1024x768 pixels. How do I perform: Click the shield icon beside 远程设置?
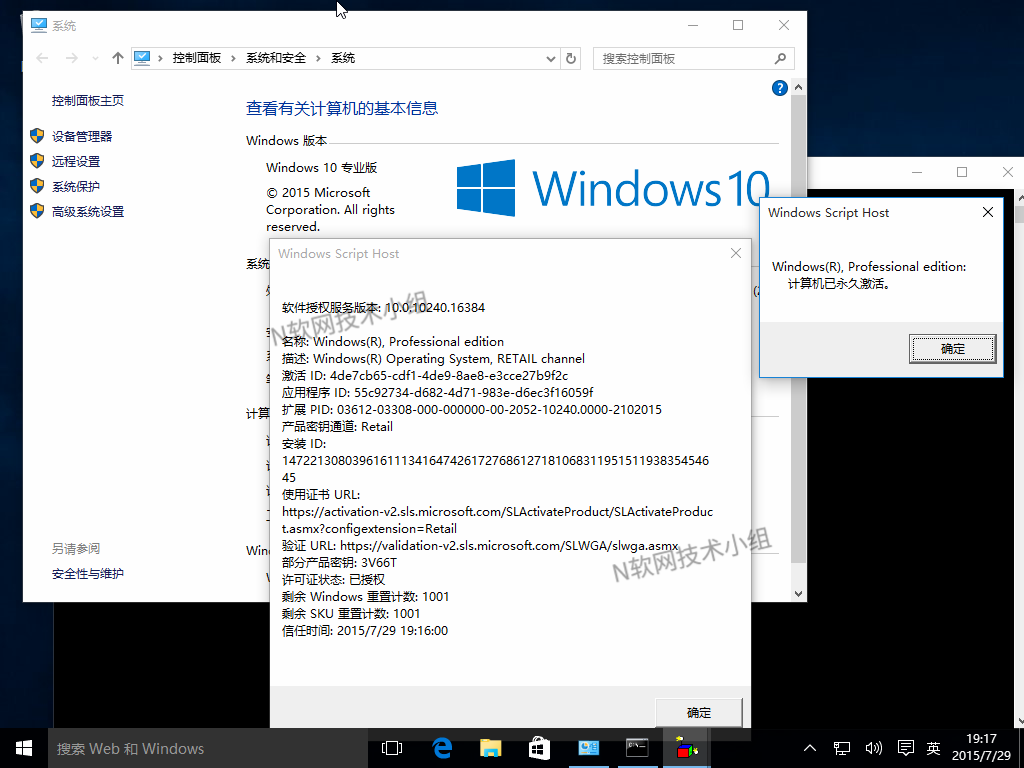[x=37, y=161]
